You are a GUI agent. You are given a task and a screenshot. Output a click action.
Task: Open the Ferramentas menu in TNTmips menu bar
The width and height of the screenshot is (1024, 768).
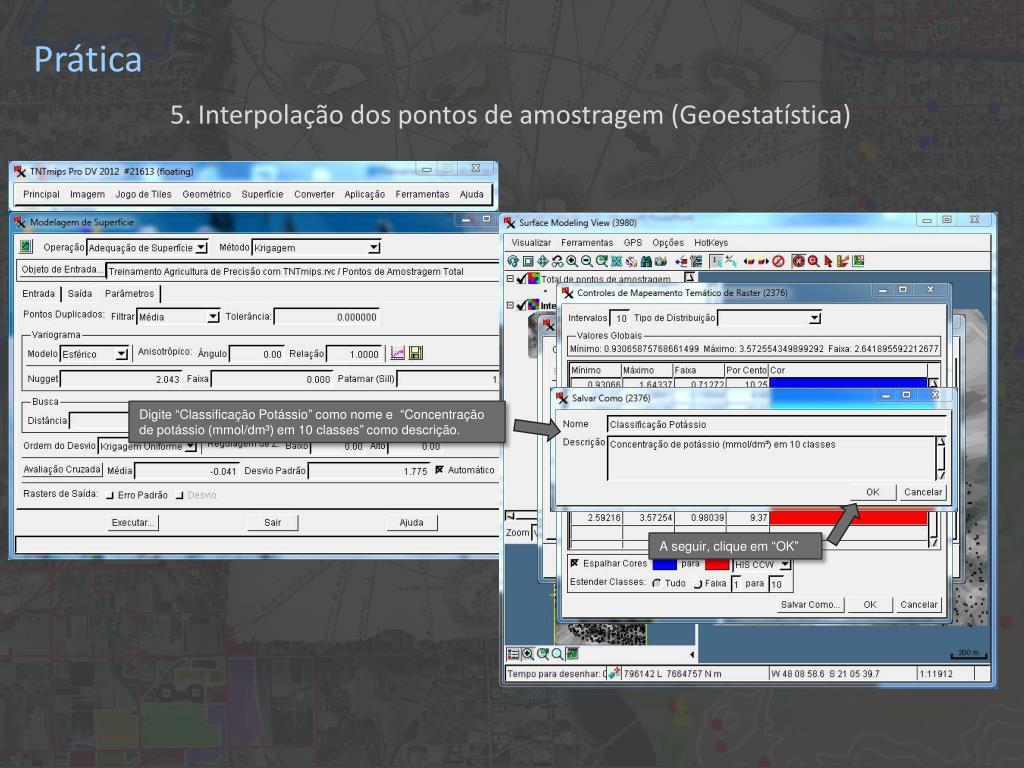tap(422, 194)
